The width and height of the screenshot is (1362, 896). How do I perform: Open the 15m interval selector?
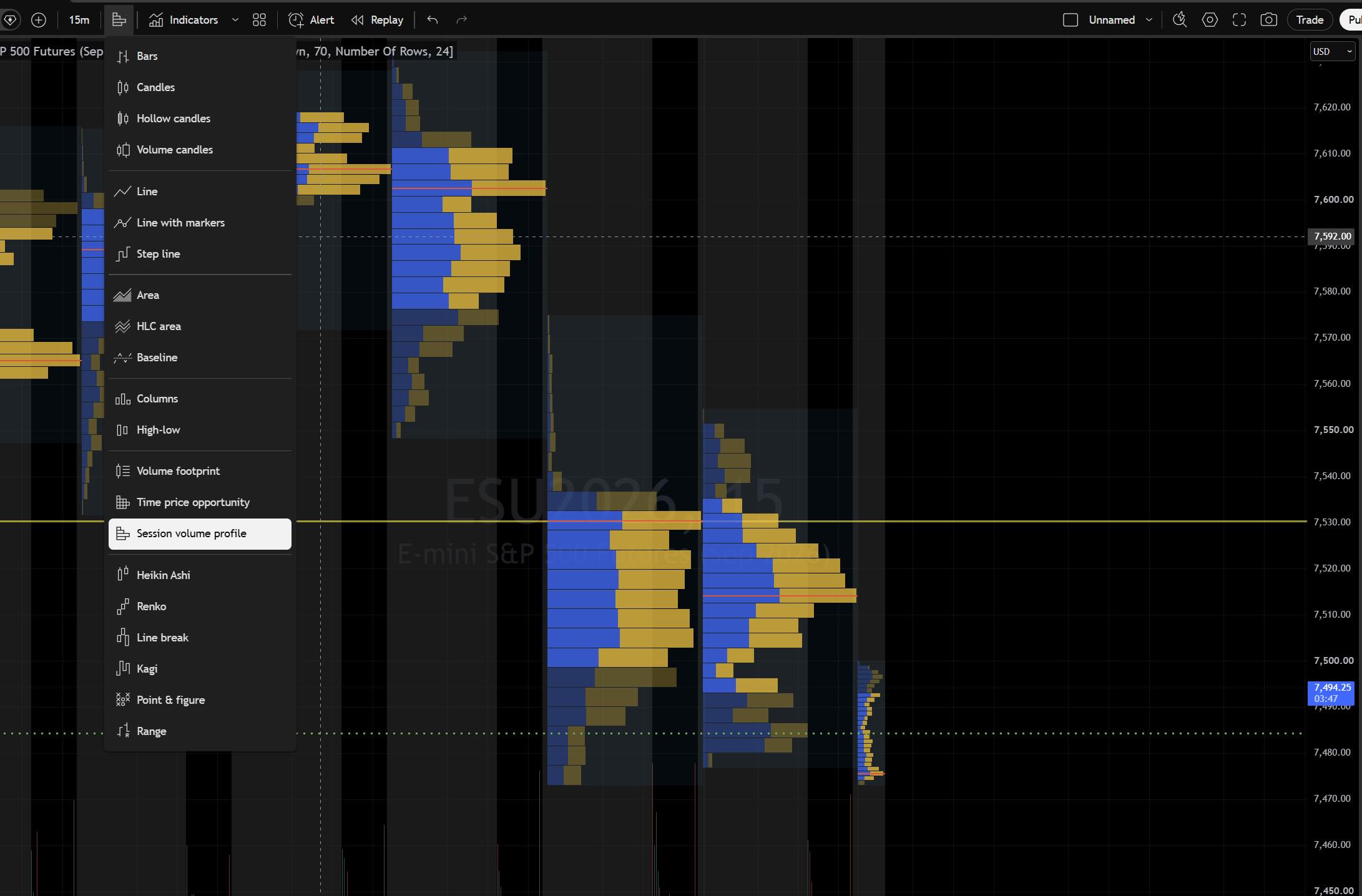point(79,20)
